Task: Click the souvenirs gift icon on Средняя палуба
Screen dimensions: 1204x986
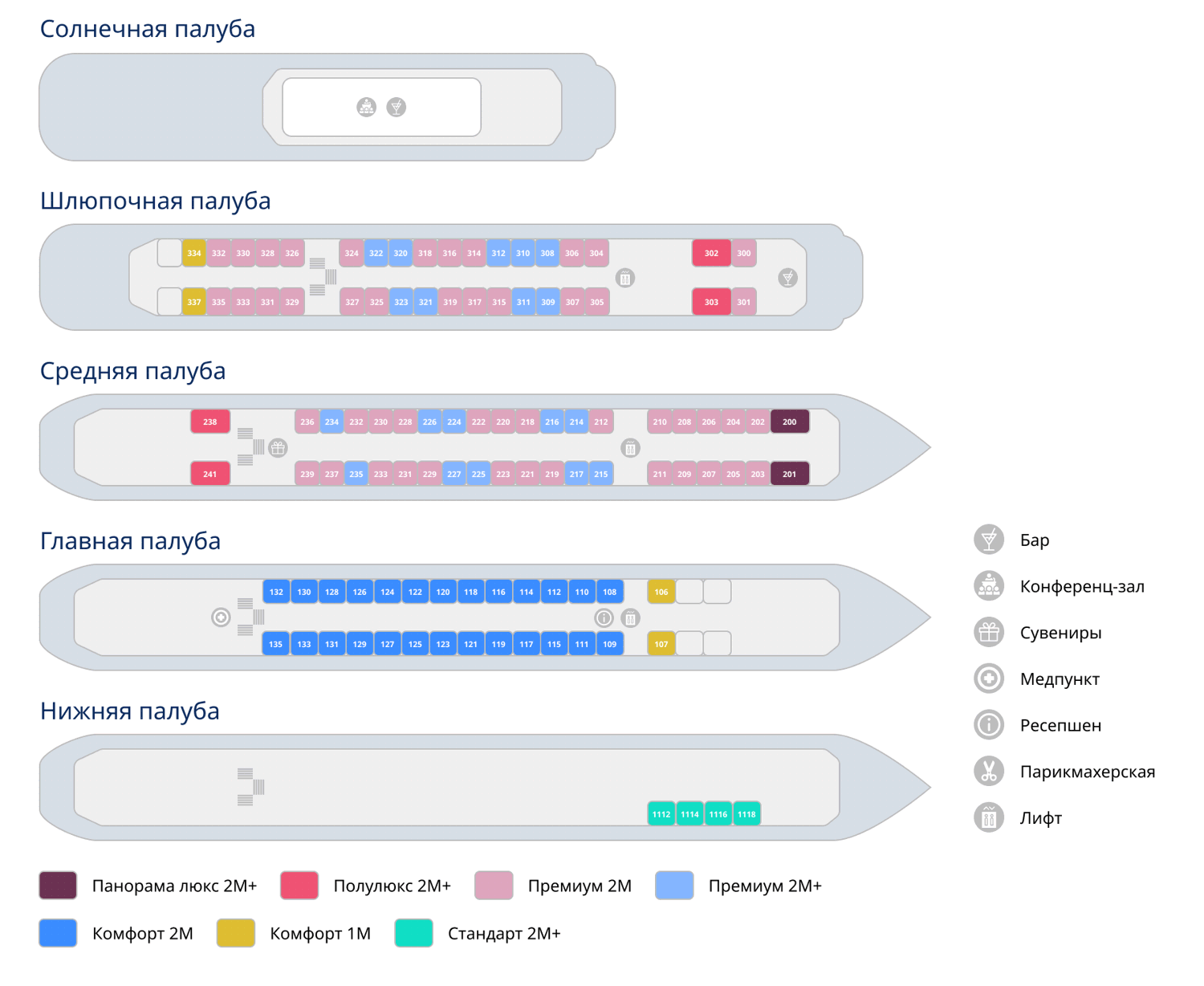Action: coord(278,448)
